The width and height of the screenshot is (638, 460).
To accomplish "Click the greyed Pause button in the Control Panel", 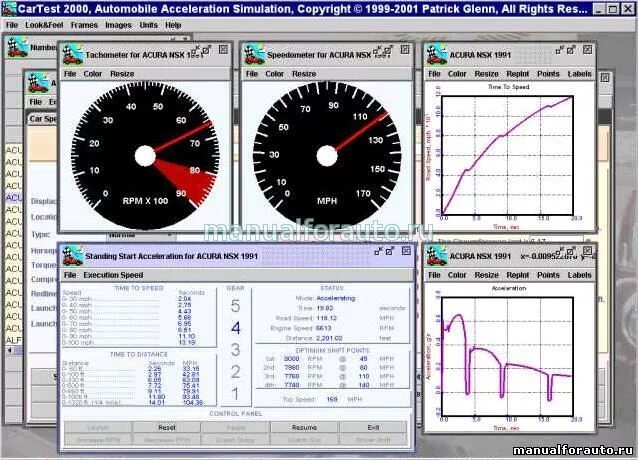I will pyautogui.click(x=236, y=427).
